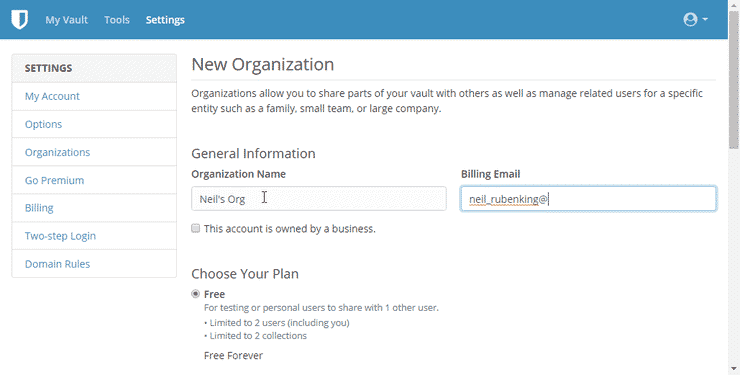The height and width of the screenshot is (375, 740).
Task: Select Settings in top navigation
Action: pos(165,20)
